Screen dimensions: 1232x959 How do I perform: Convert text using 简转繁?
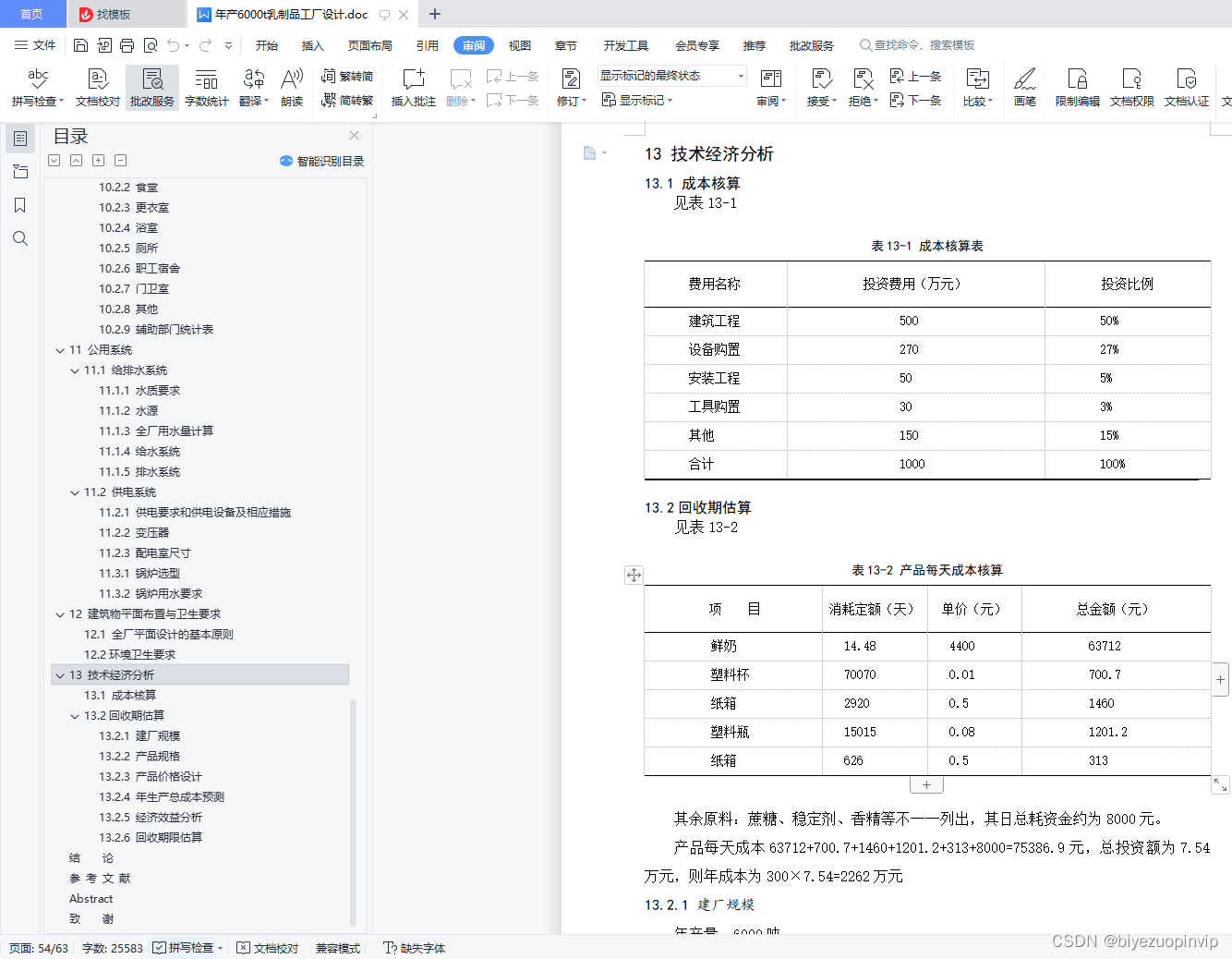click(x=347, y=100)
